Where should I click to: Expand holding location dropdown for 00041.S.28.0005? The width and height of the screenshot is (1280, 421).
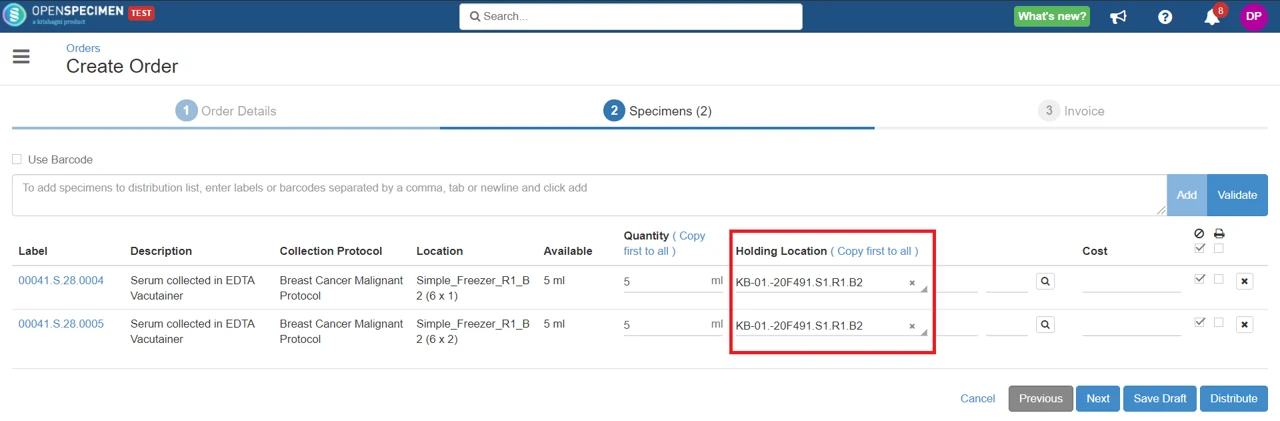(x=923, y=331)
